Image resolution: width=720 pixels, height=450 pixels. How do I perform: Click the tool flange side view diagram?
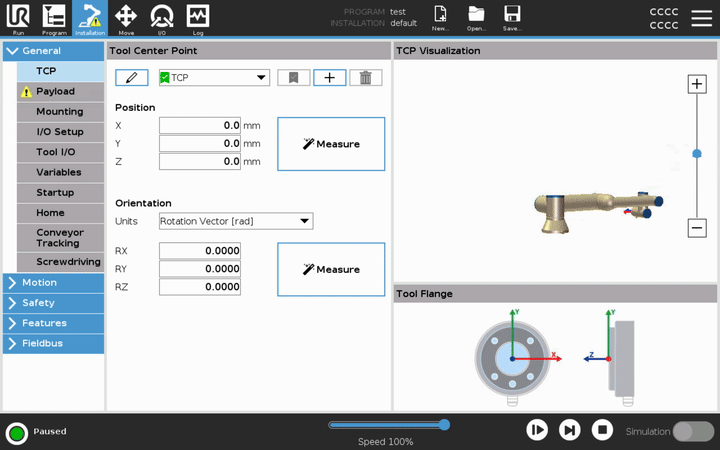pyautogui.click(x=611, y=358)
